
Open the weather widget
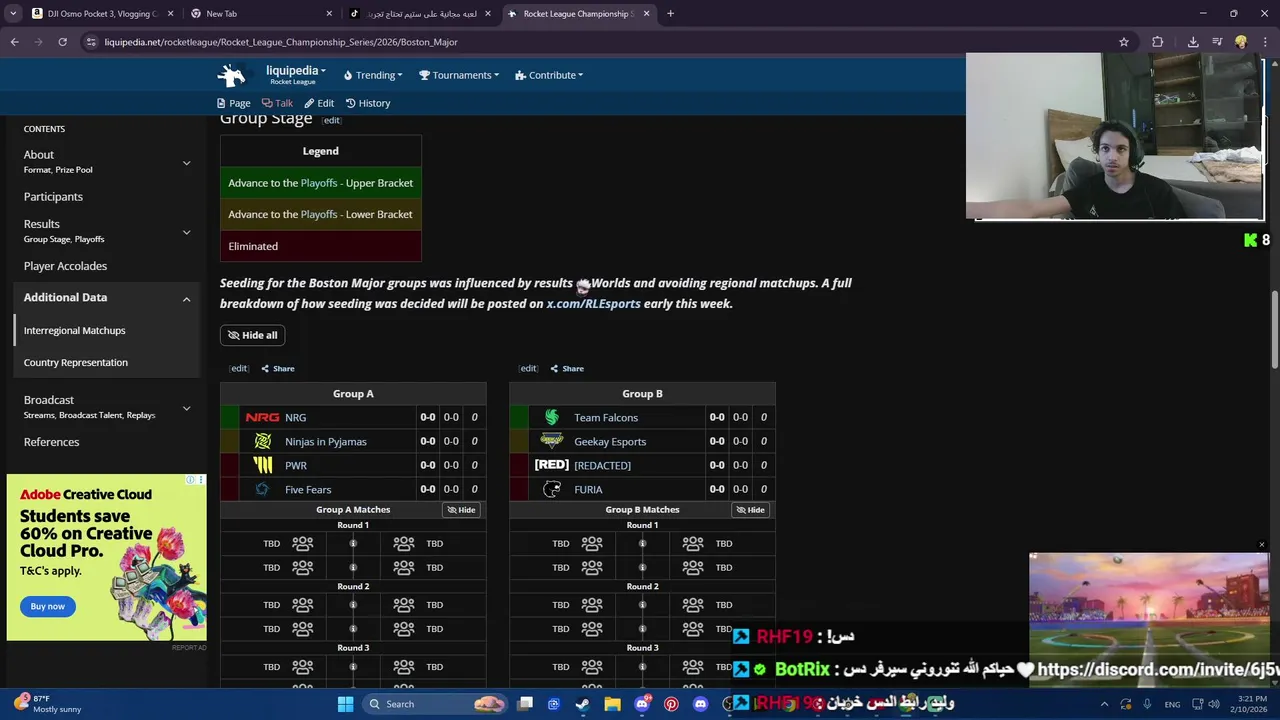coord(47,704)
